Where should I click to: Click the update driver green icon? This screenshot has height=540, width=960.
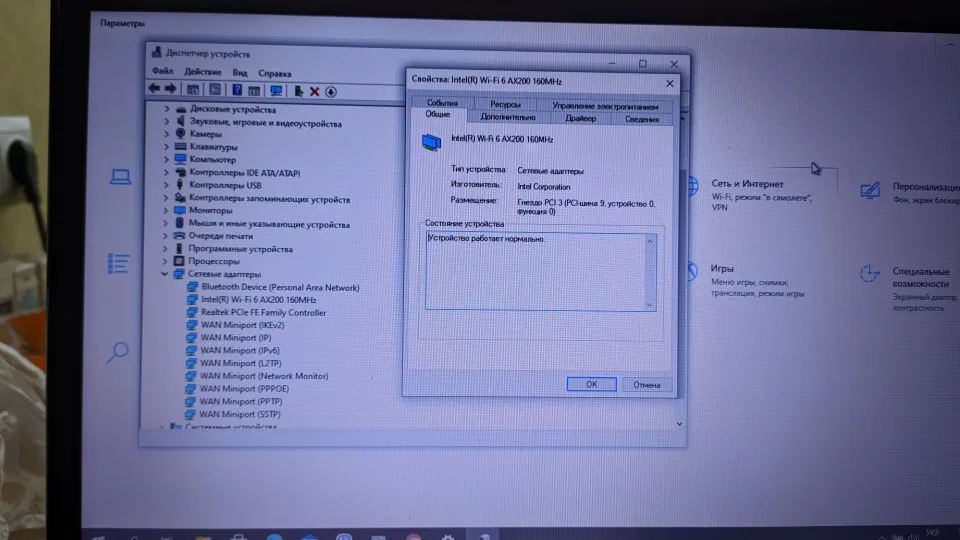click(298, 91)
